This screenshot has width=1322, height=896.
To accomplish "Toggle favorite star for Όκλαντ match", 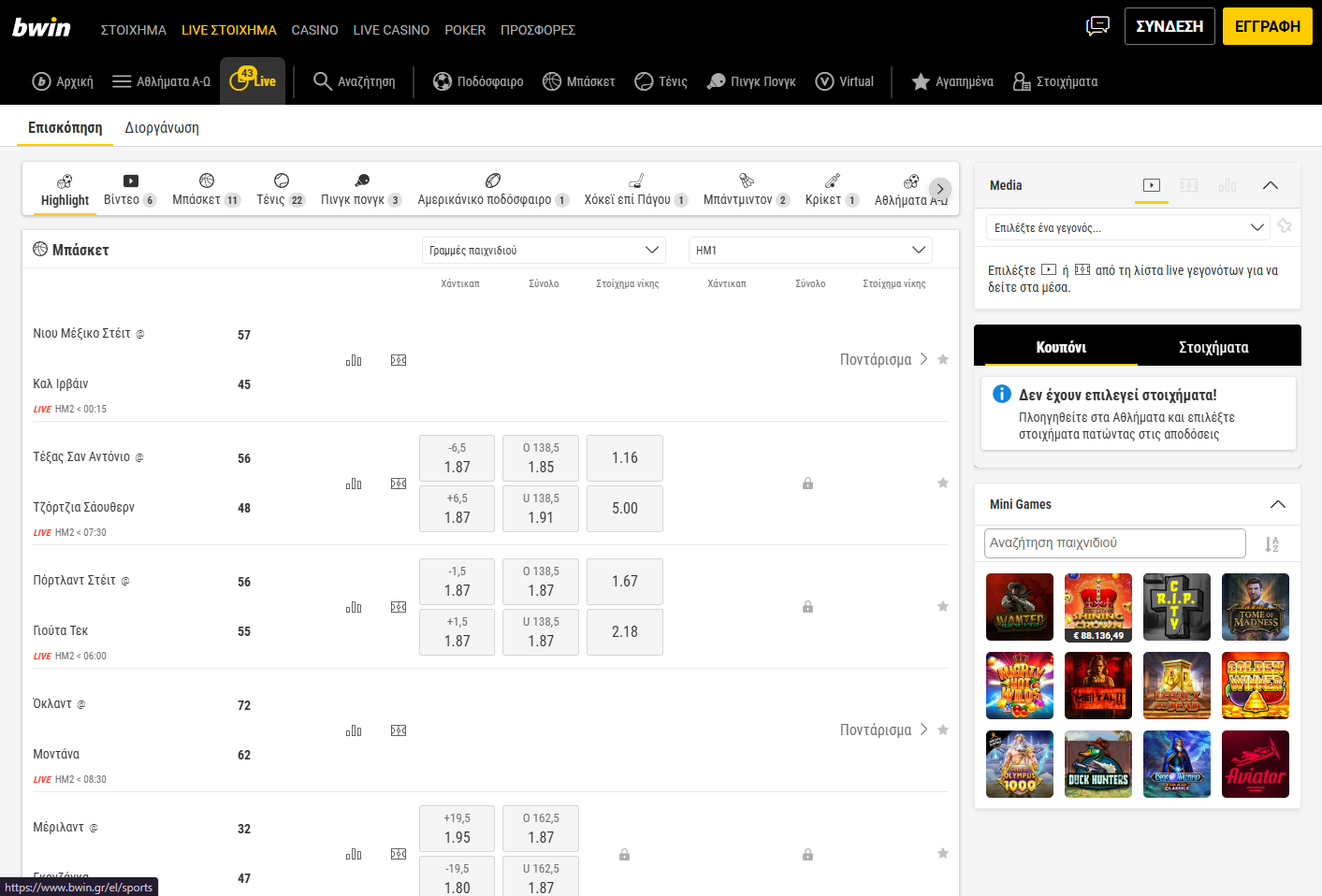I will point(943,730).
